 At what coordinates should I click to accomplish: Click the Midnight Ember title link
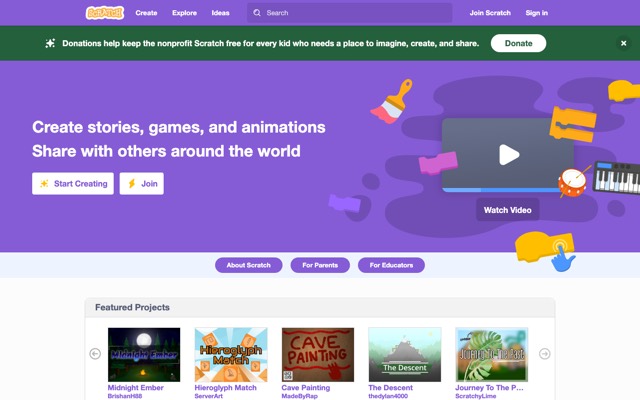[x=136, y=388]
